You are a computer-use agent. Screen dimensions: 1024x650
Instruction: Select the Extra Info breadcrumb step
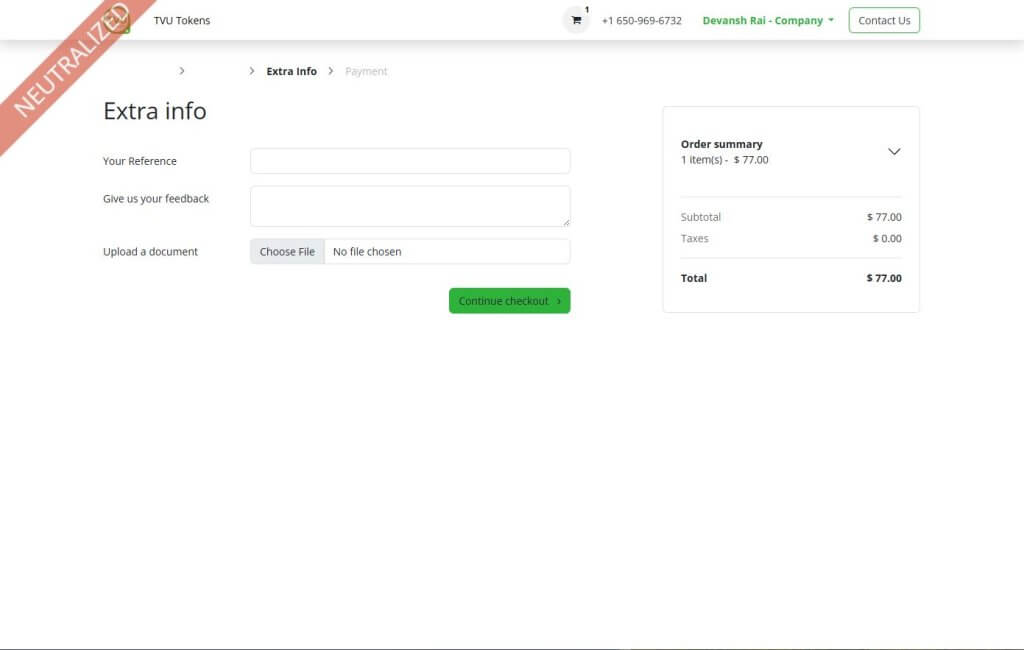pos(291,71)
